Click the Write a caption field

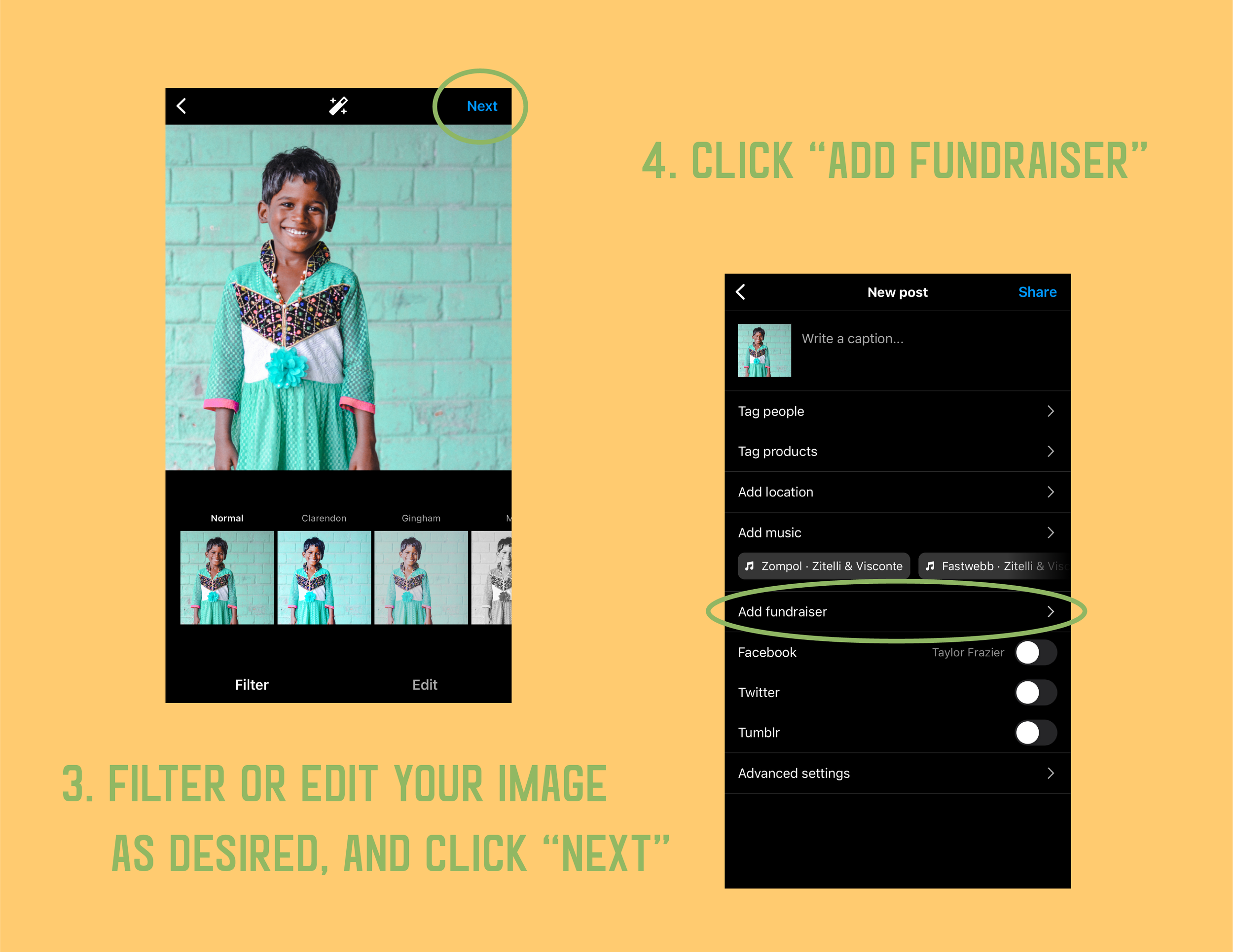point(852,339)
